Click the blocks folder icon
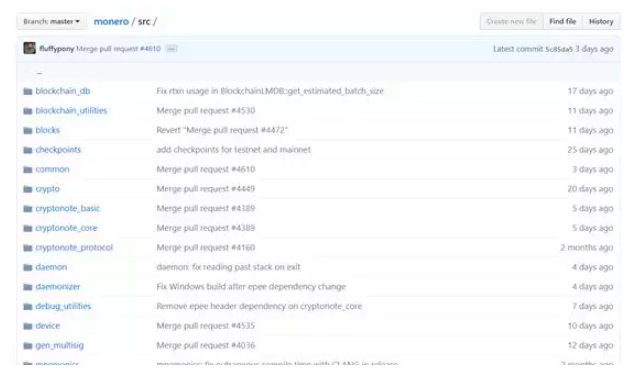 click(27, 131)
